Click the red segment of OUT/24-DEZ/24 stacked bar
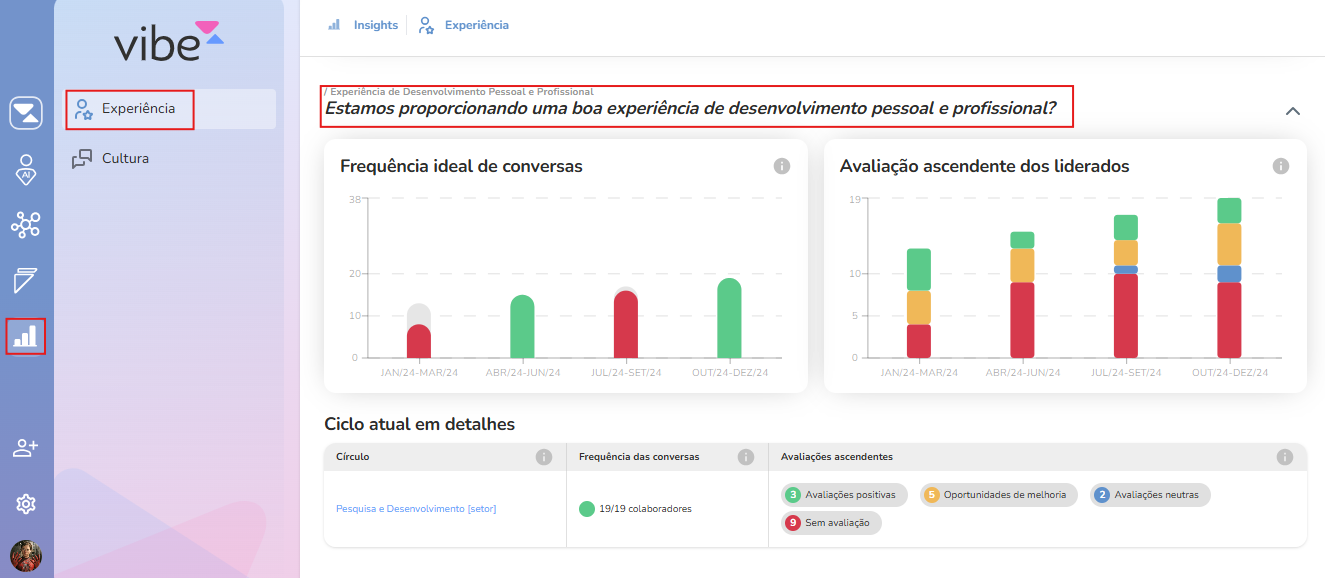Screen dimensions: 1325x578 coord(1229,320)
